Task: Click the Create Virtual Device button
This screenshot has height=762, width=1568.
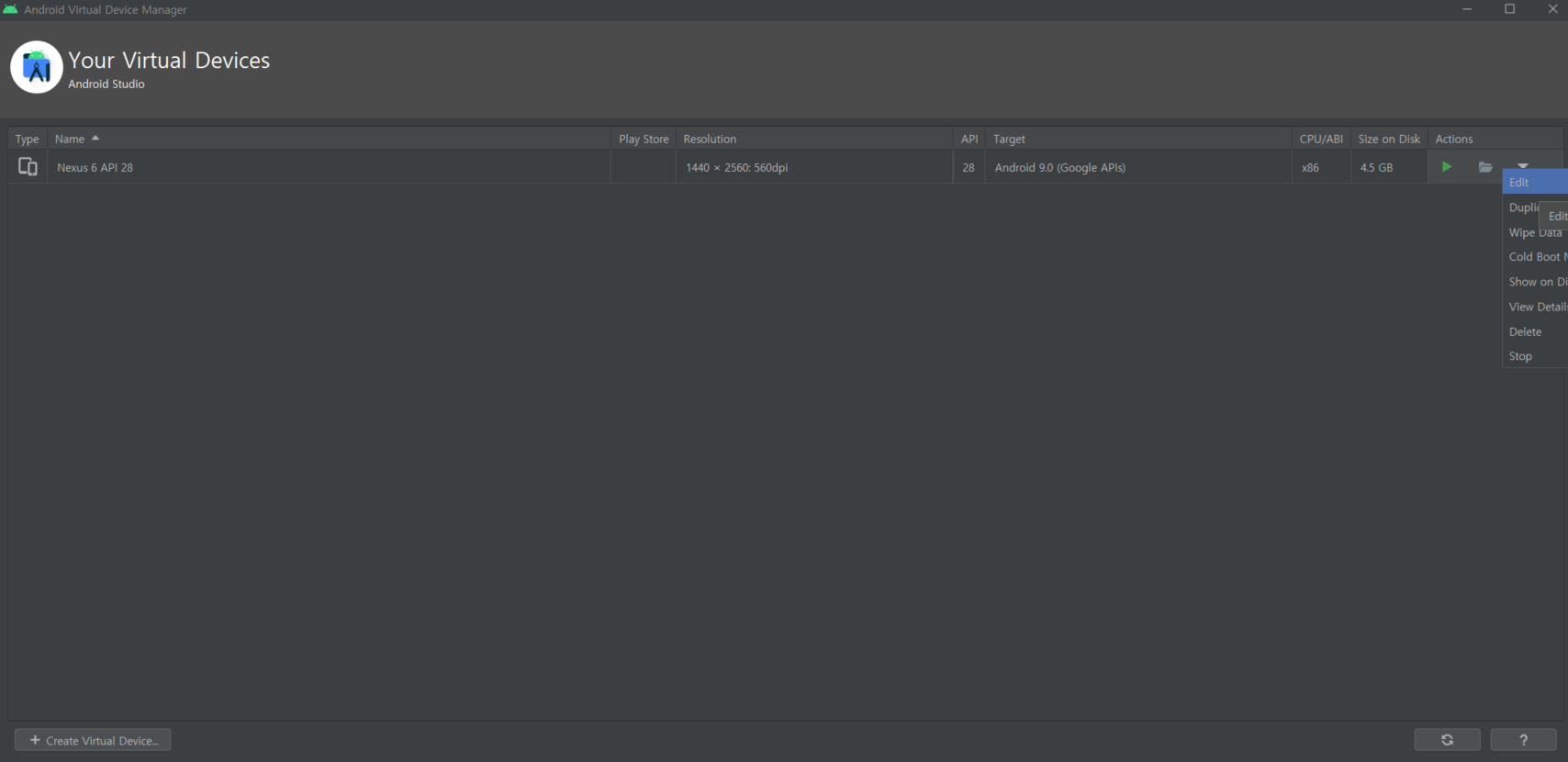Action: coord(93,740)
